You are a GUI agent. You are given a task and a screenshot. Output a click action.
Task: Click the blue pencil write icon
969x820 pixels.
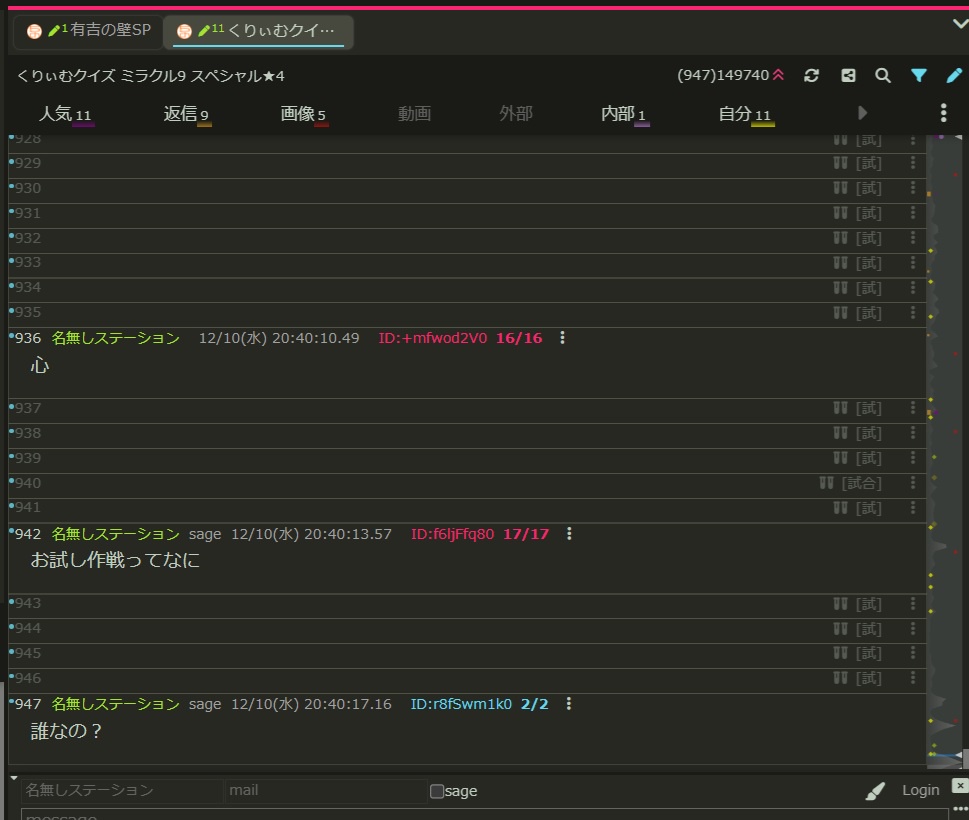[954, 76]
